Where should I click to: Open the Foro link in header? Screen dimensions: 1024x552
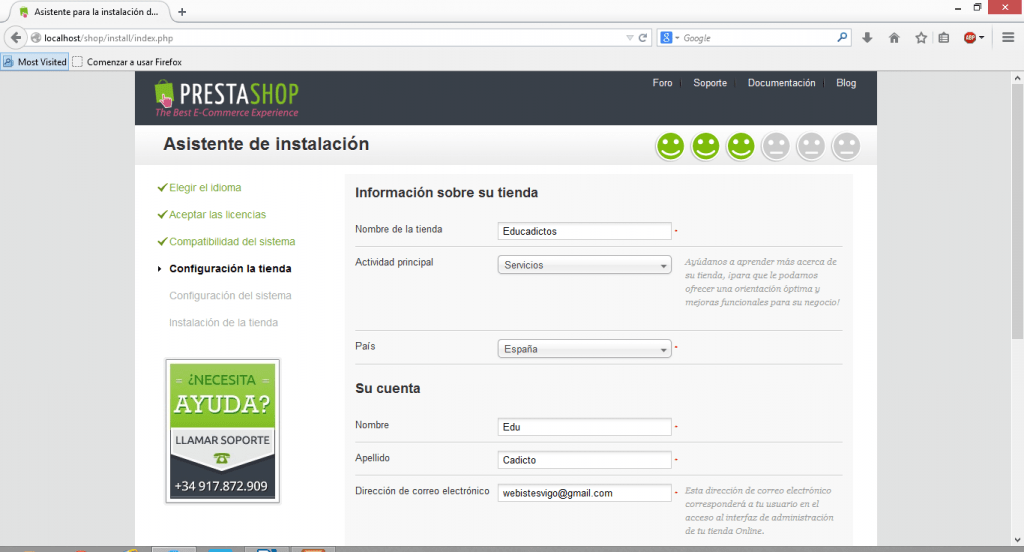point(662,83)
